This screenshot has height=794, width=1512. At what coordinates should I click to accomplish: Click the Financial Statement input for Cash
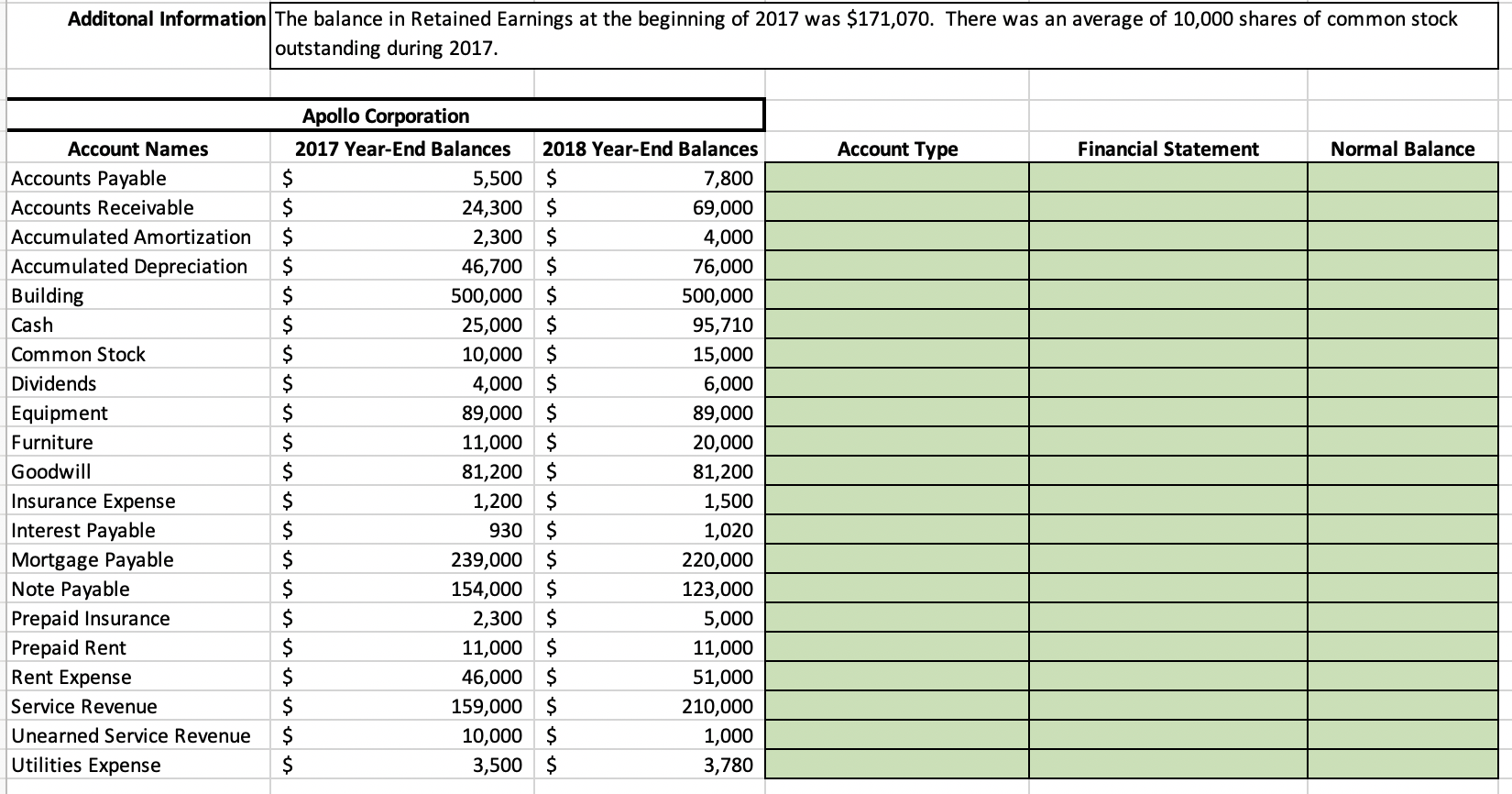click(x=1168, y=325)
